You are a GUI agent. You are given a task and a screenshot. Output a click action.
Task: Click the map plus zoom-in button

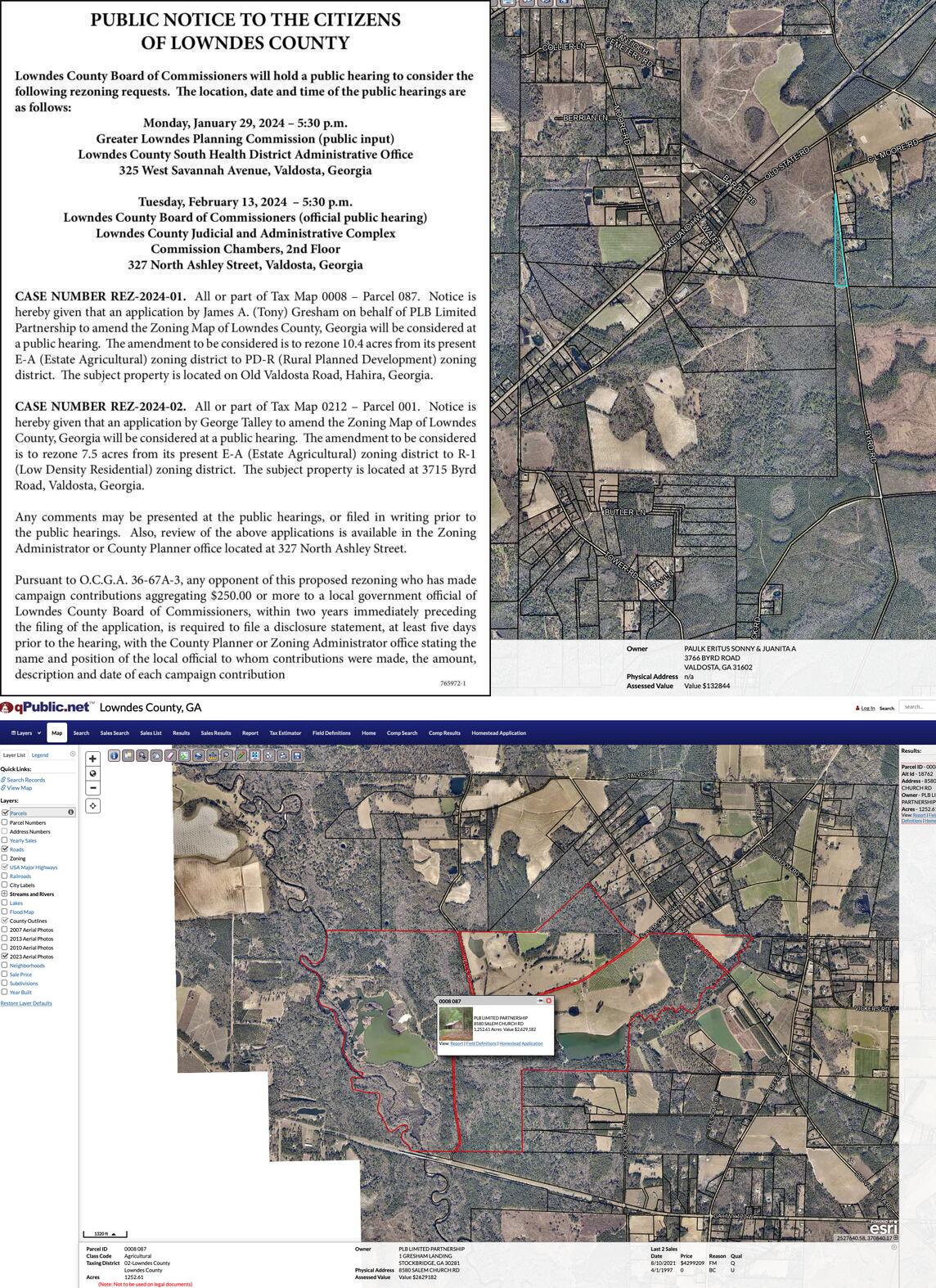[92, 759]
